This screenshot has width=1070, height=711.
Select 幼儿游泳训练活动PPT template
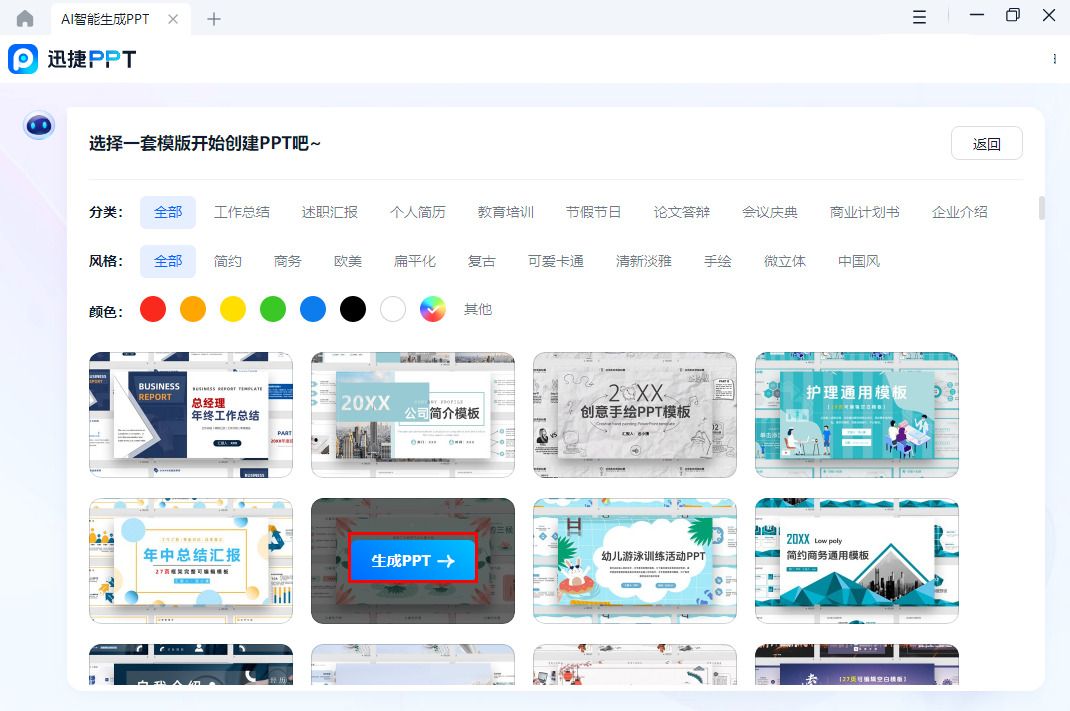tap(635, 561)
